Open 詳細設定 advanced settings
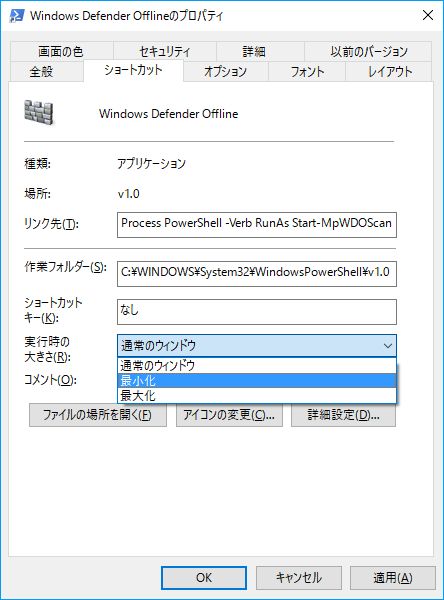This screenshot has height=600, width=444. coord(343,415)
